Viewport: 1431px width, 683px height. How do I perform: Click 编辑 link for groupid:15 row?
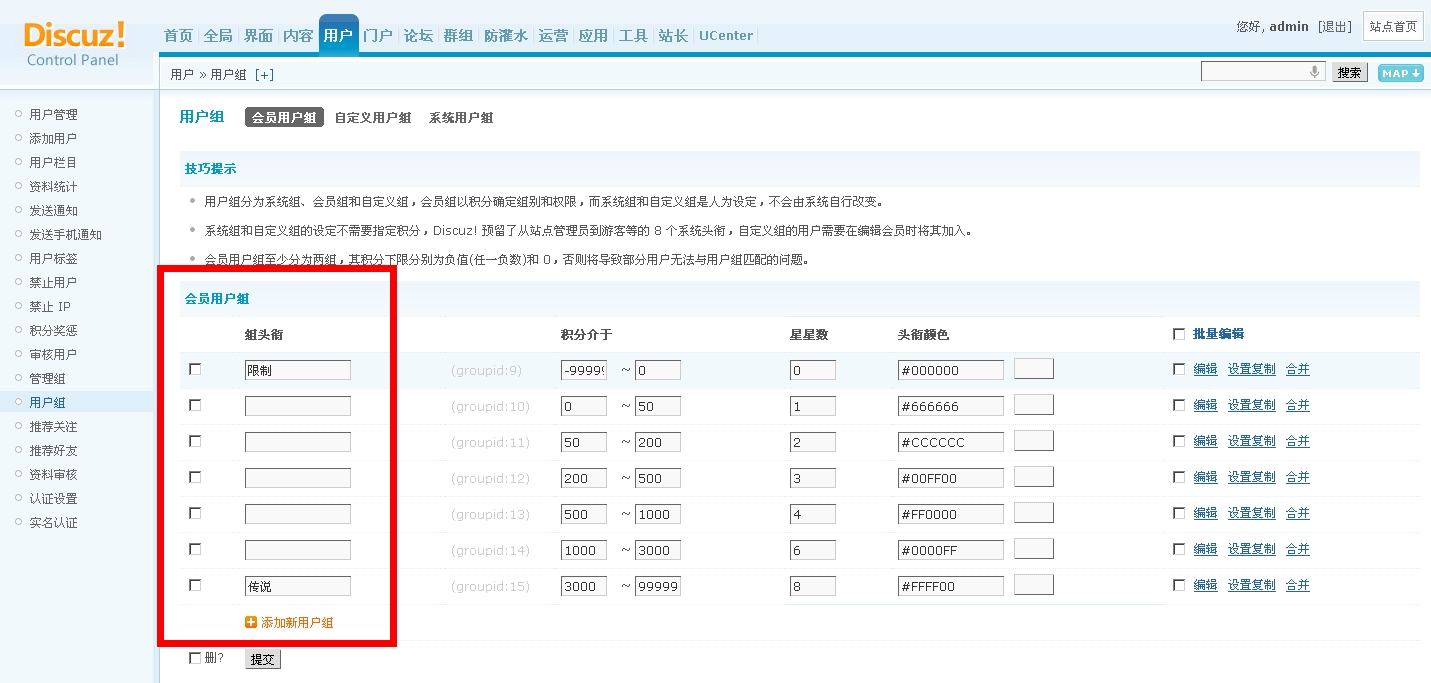[1205, 585]
